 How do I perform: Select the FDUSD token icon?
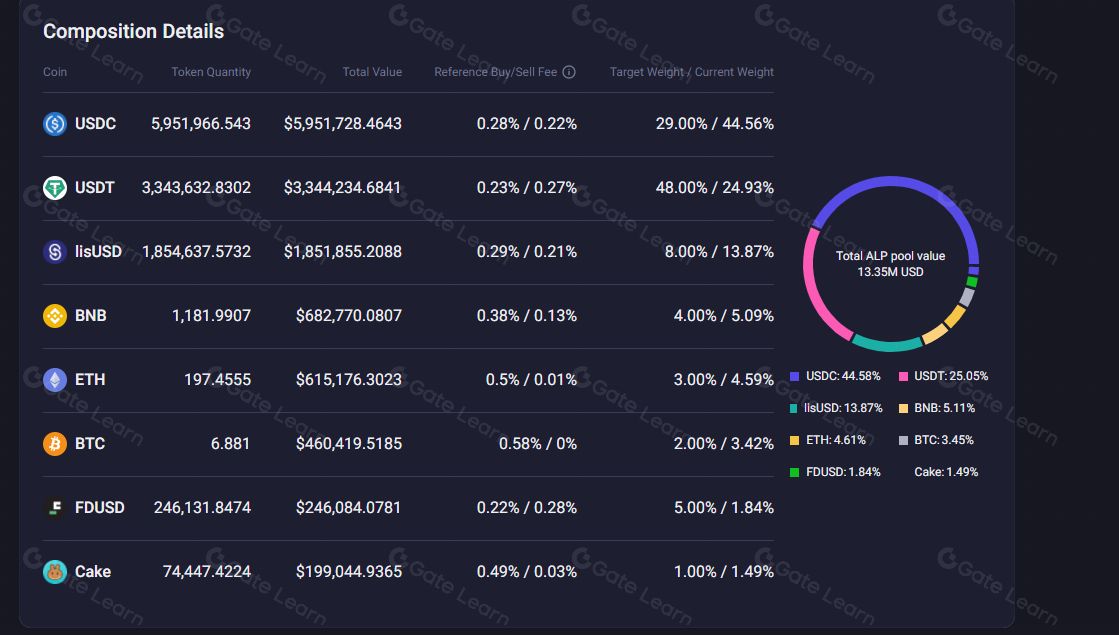[54, 507]
